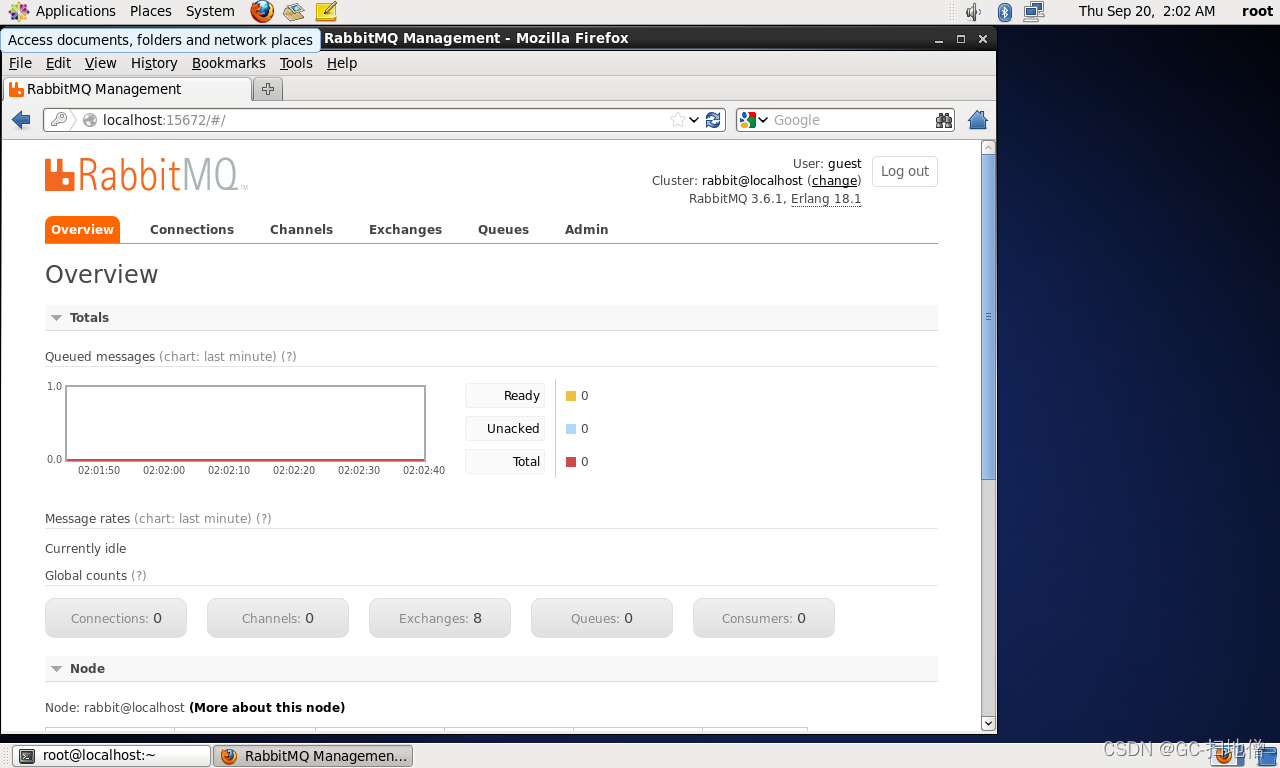Click the Channels: 0 count button

278,618
